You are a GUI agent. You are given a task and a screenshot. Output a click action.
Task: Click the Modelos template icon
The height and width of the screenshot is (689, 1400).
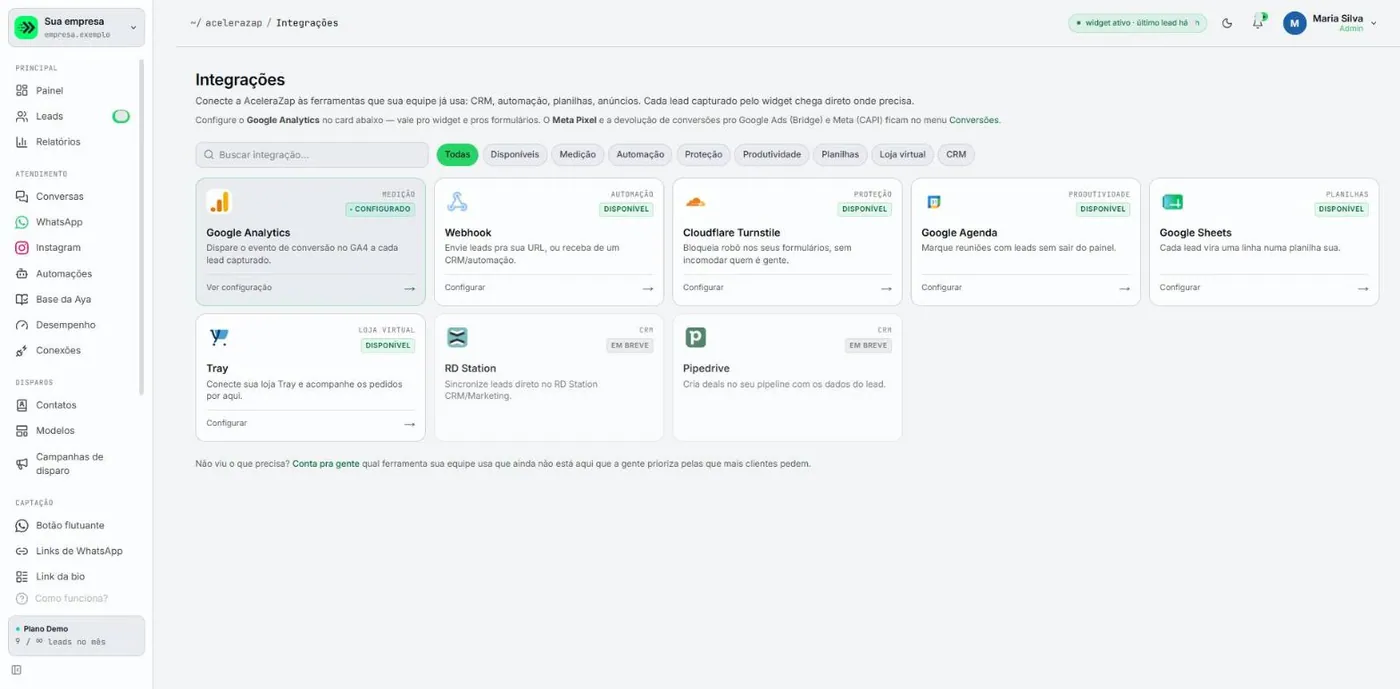point(22,431)
